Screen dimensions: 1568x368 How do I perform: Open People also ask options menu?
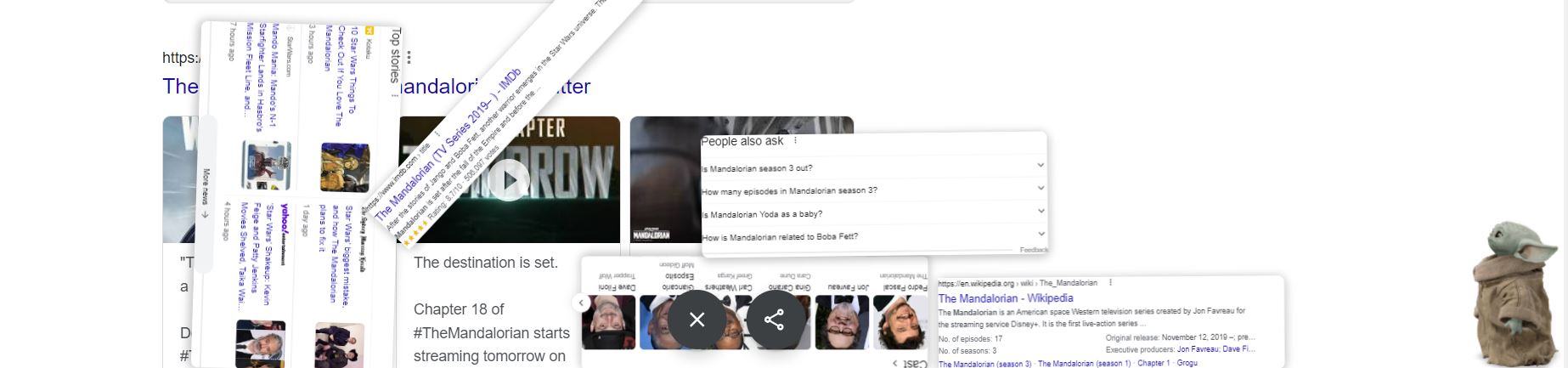[795, 141]
